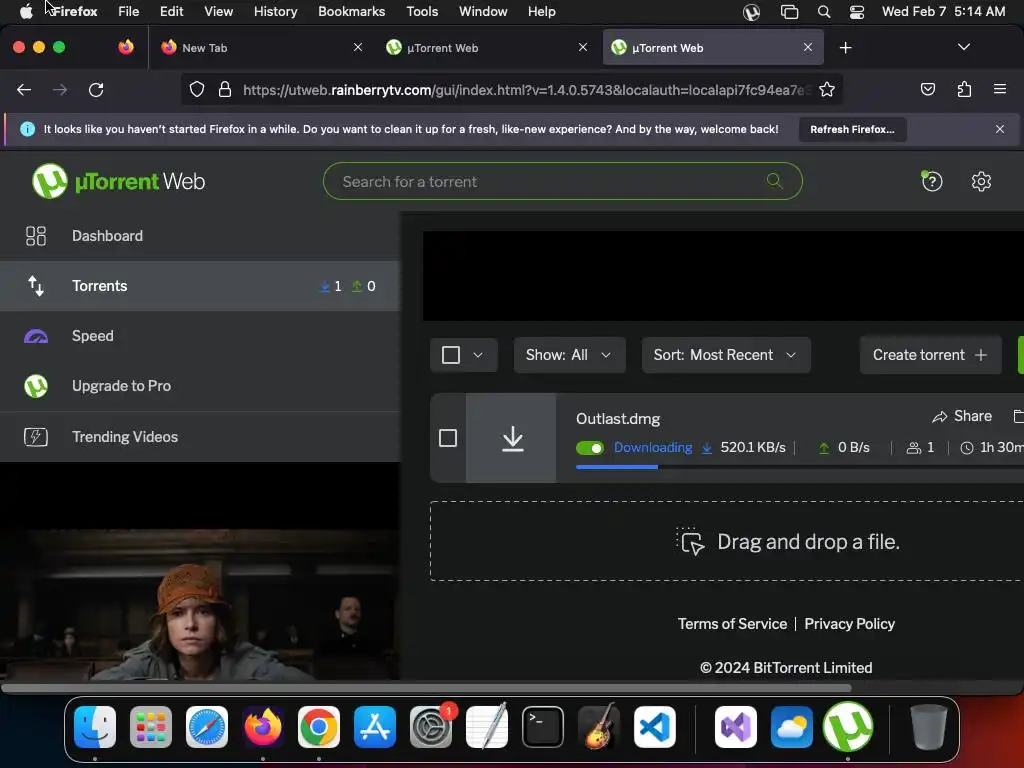Click the site lock icon in the address bar
Screen dimensions: 1024x768
pos(225,89)
